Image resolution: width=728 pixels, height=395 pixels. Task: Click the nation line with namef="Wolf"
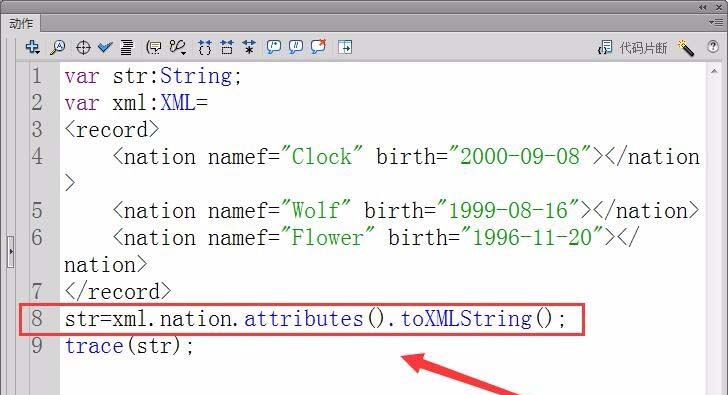(x=405, y=210)
